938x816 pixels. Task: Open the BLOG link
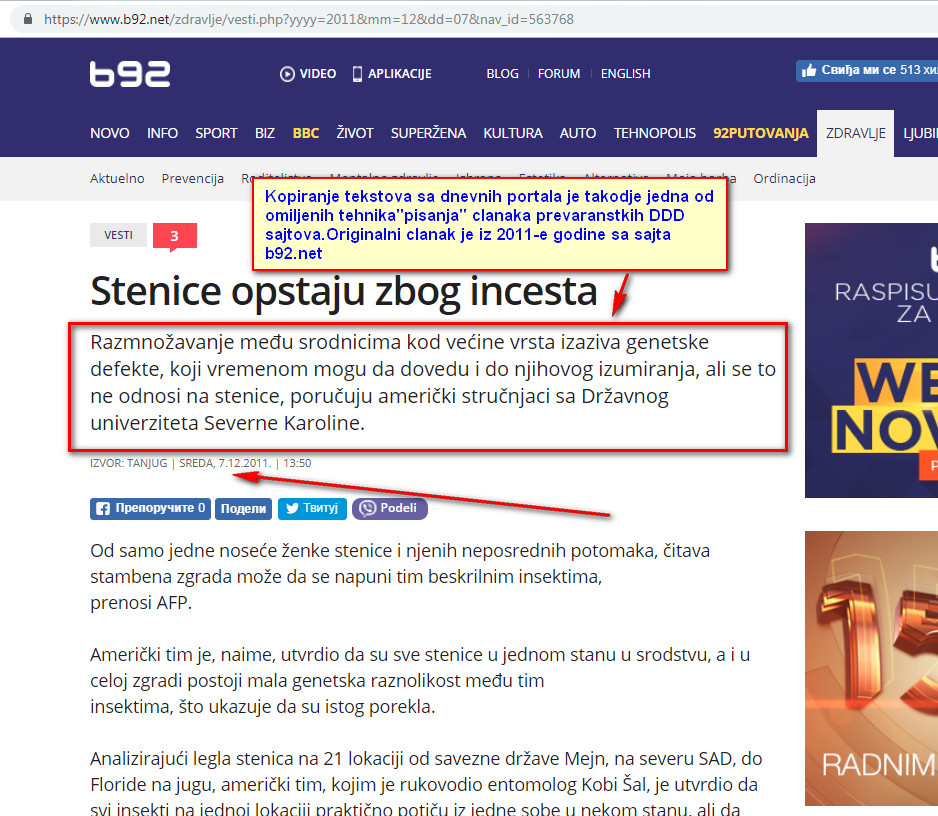tap(502, 74)
